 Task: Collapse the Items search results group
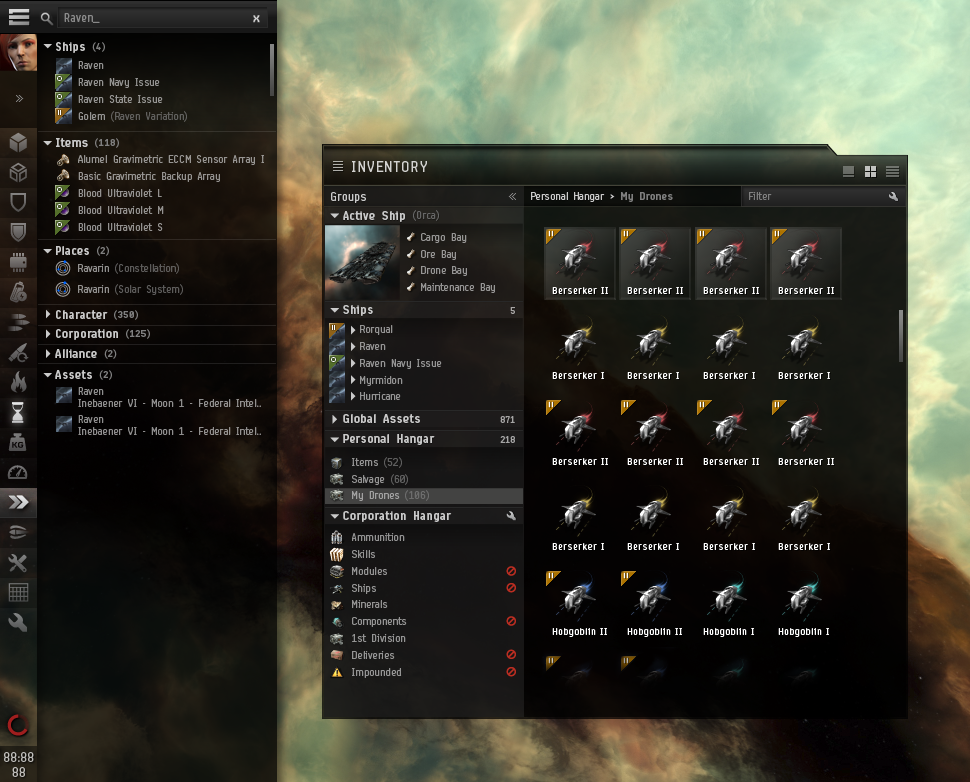tap(48, 143)
